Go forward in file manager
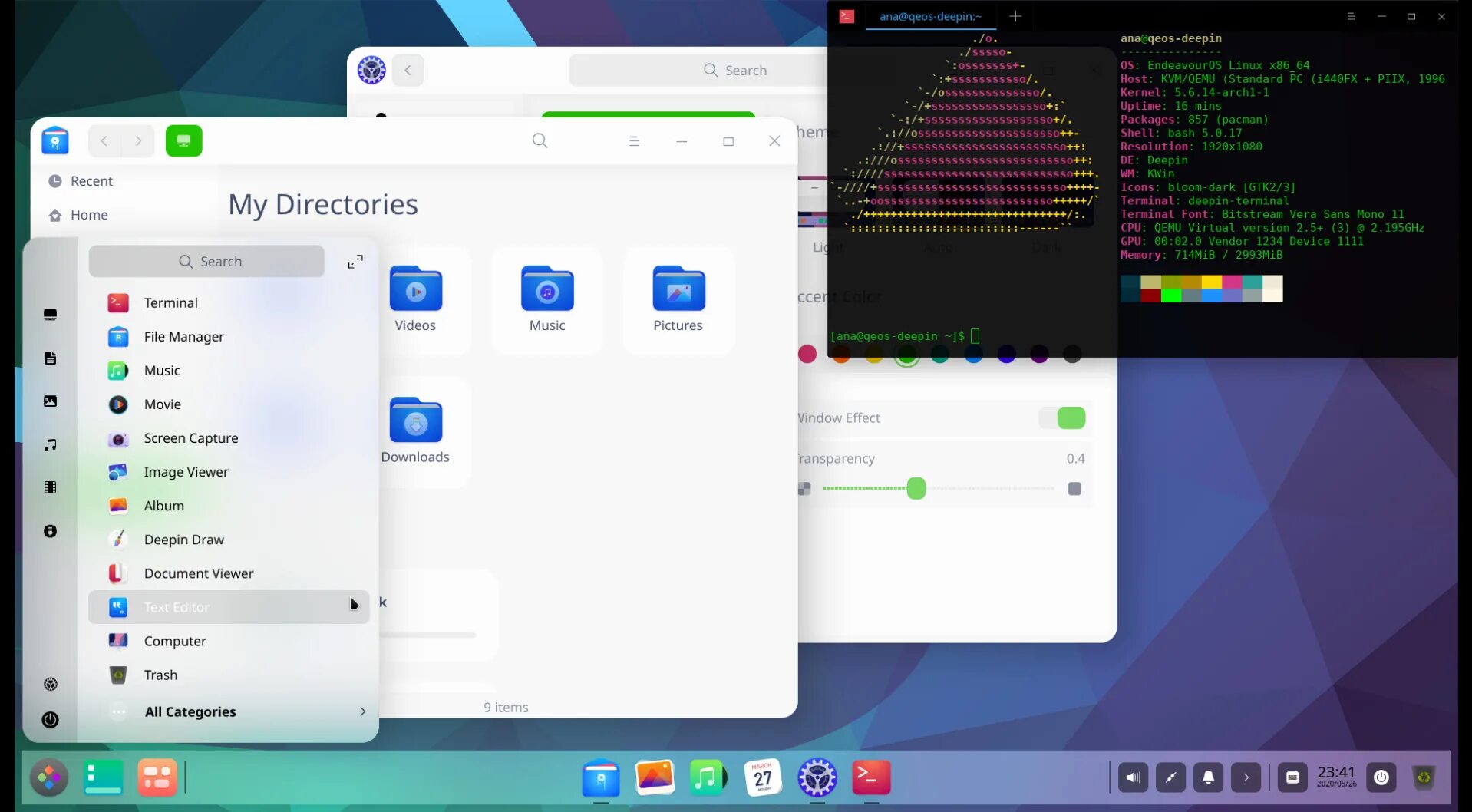 (138, 141)
